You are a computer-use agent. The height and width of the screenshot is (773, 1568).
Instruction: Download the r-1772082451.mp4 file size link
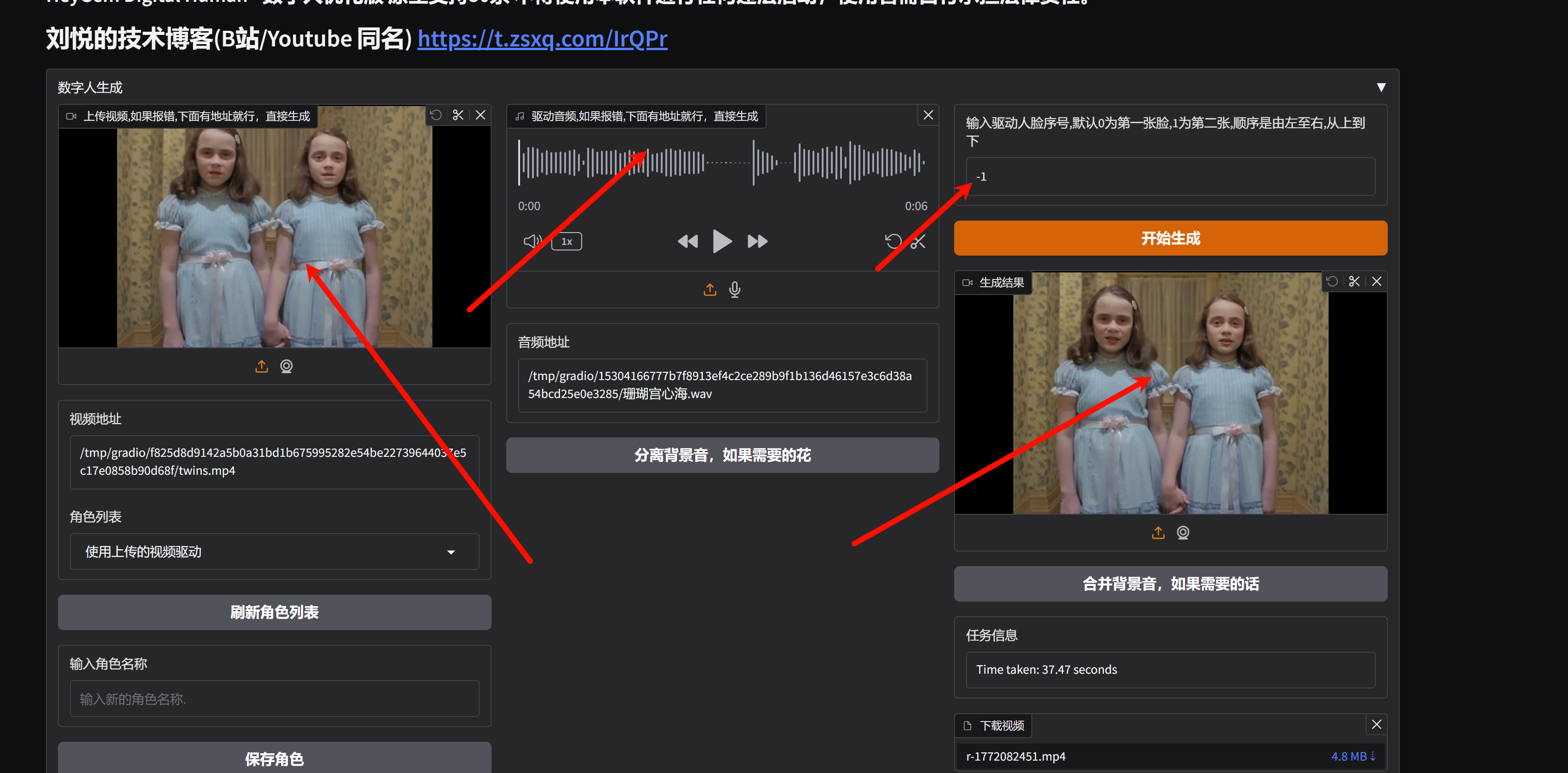tap(1352, 756)
